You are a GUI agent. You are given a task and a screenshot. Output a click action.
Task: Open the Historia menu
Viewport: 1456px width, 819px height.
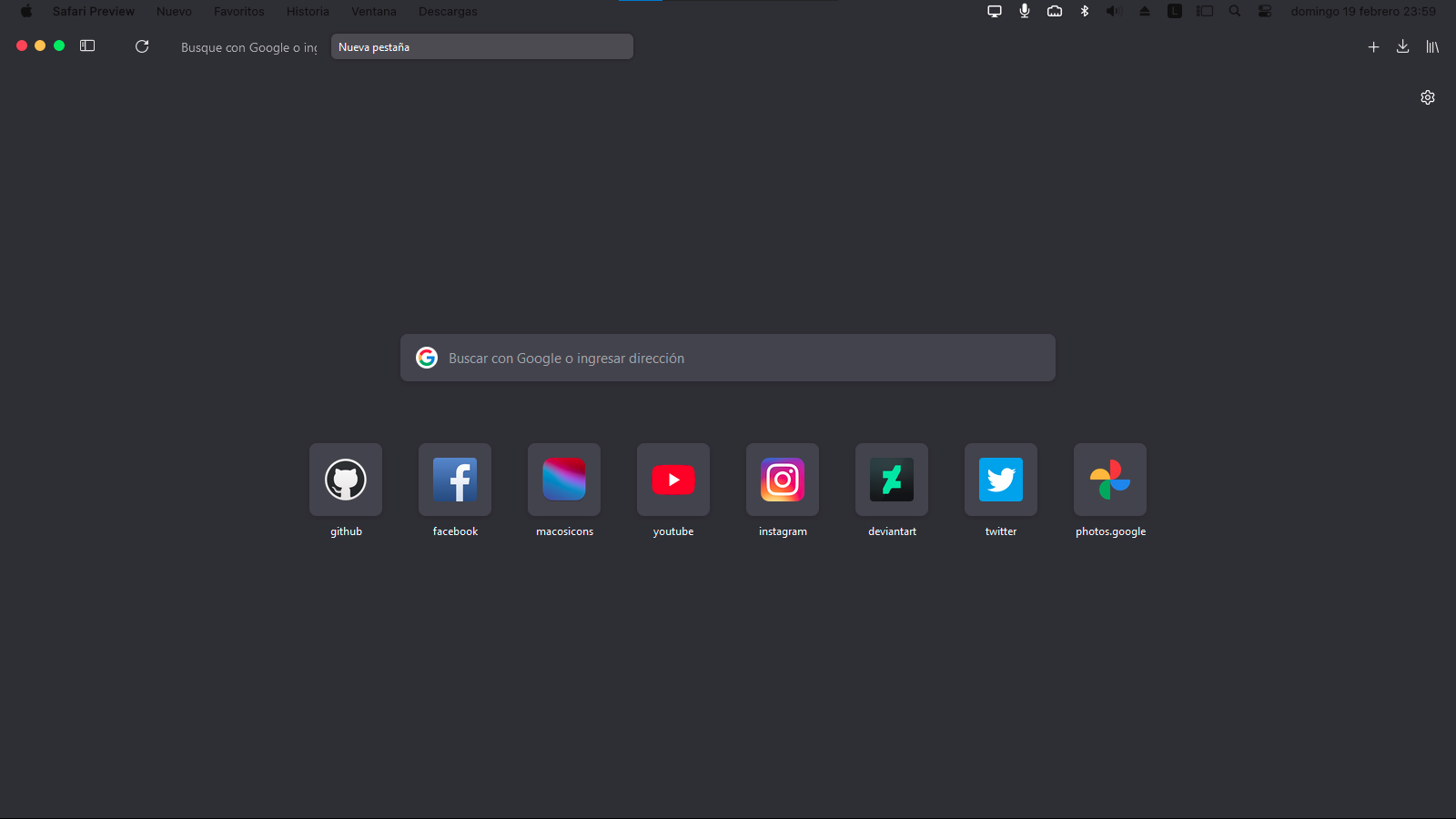coord(308,11)
